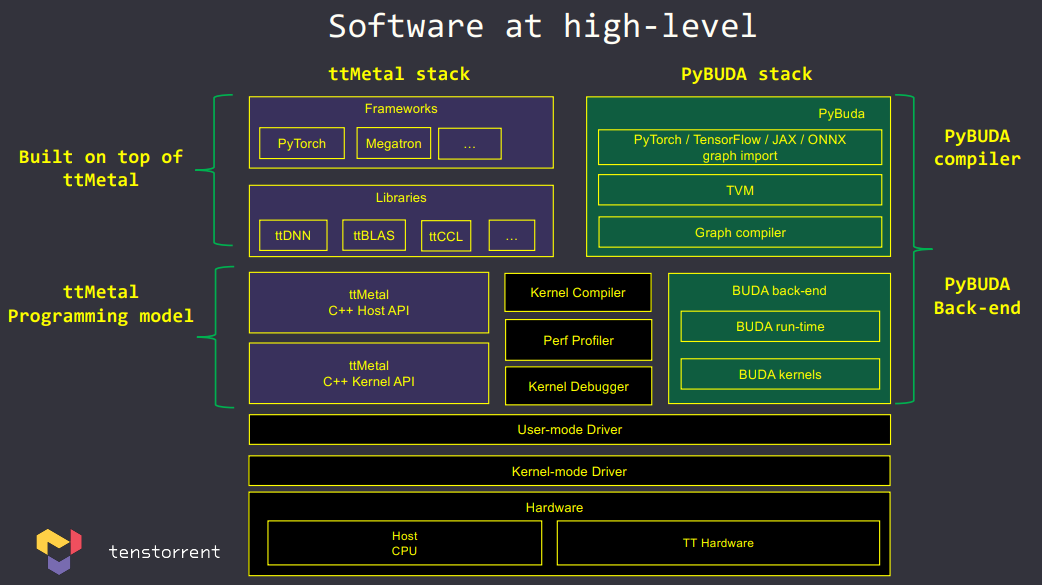
Task: Click the ellipsis box under Frameworks
Action: (x=470, y=144)
